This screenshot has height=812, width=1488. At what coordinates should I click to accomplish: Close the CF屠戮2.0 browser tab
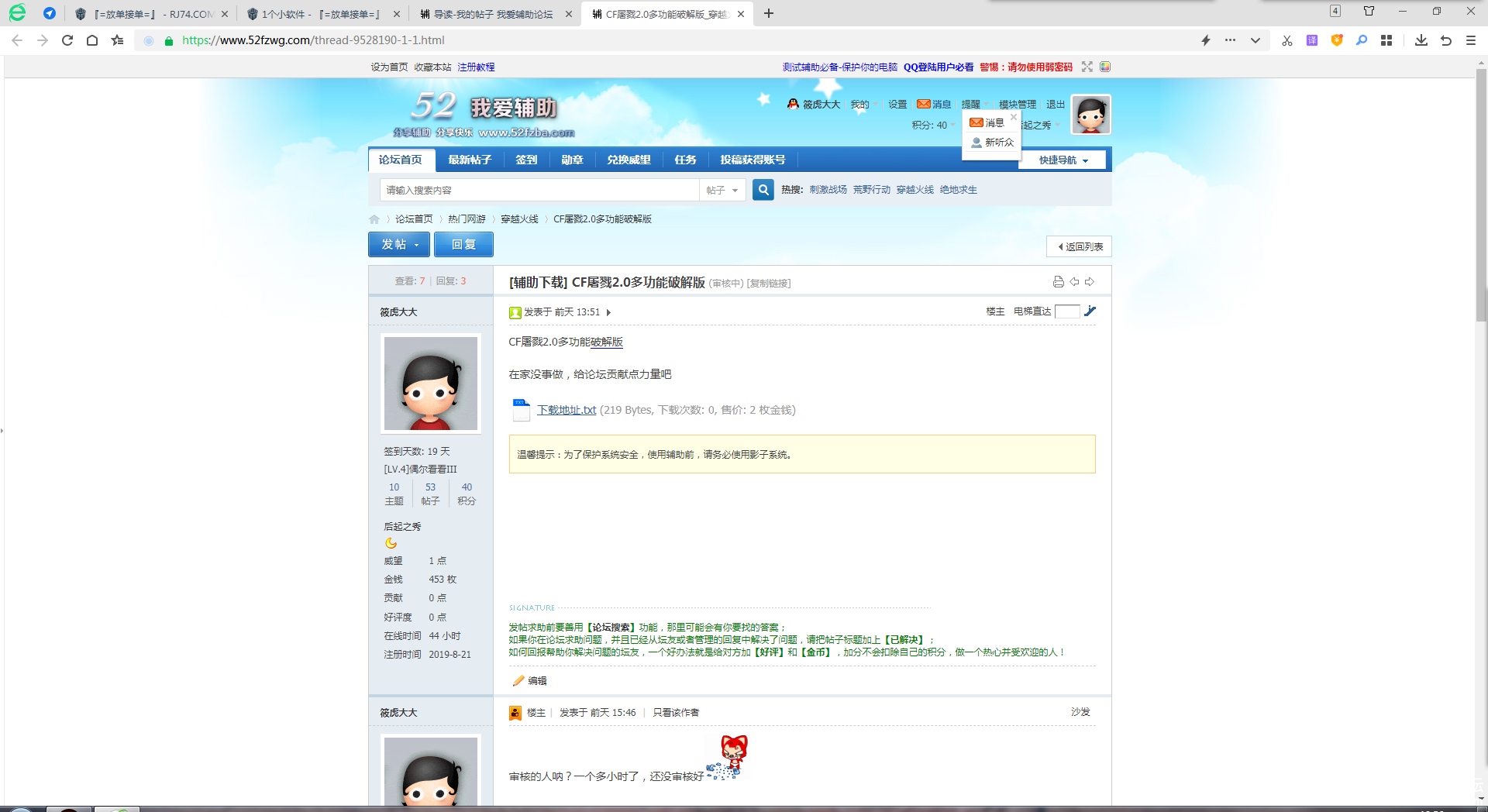[741, 14]
